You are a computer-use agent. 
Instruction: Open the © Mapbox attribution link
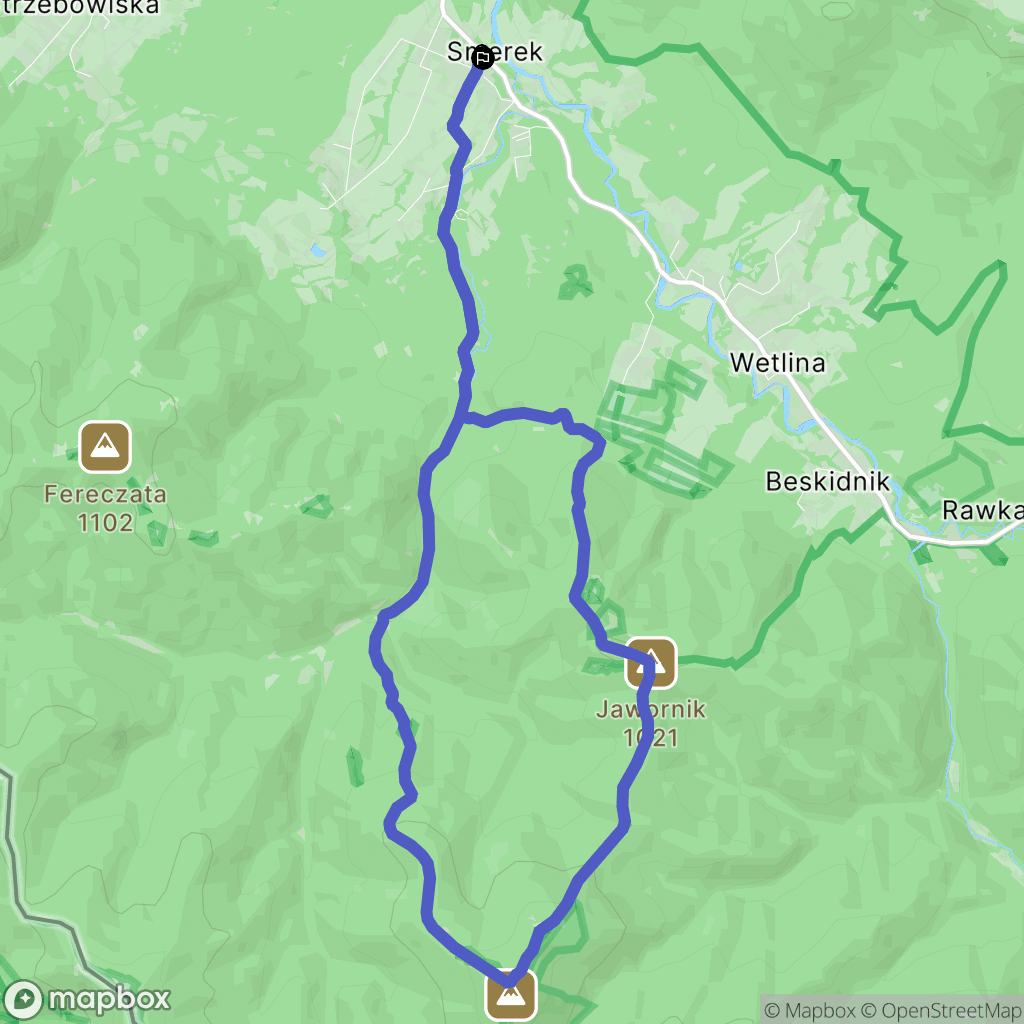coord(810,1010)
